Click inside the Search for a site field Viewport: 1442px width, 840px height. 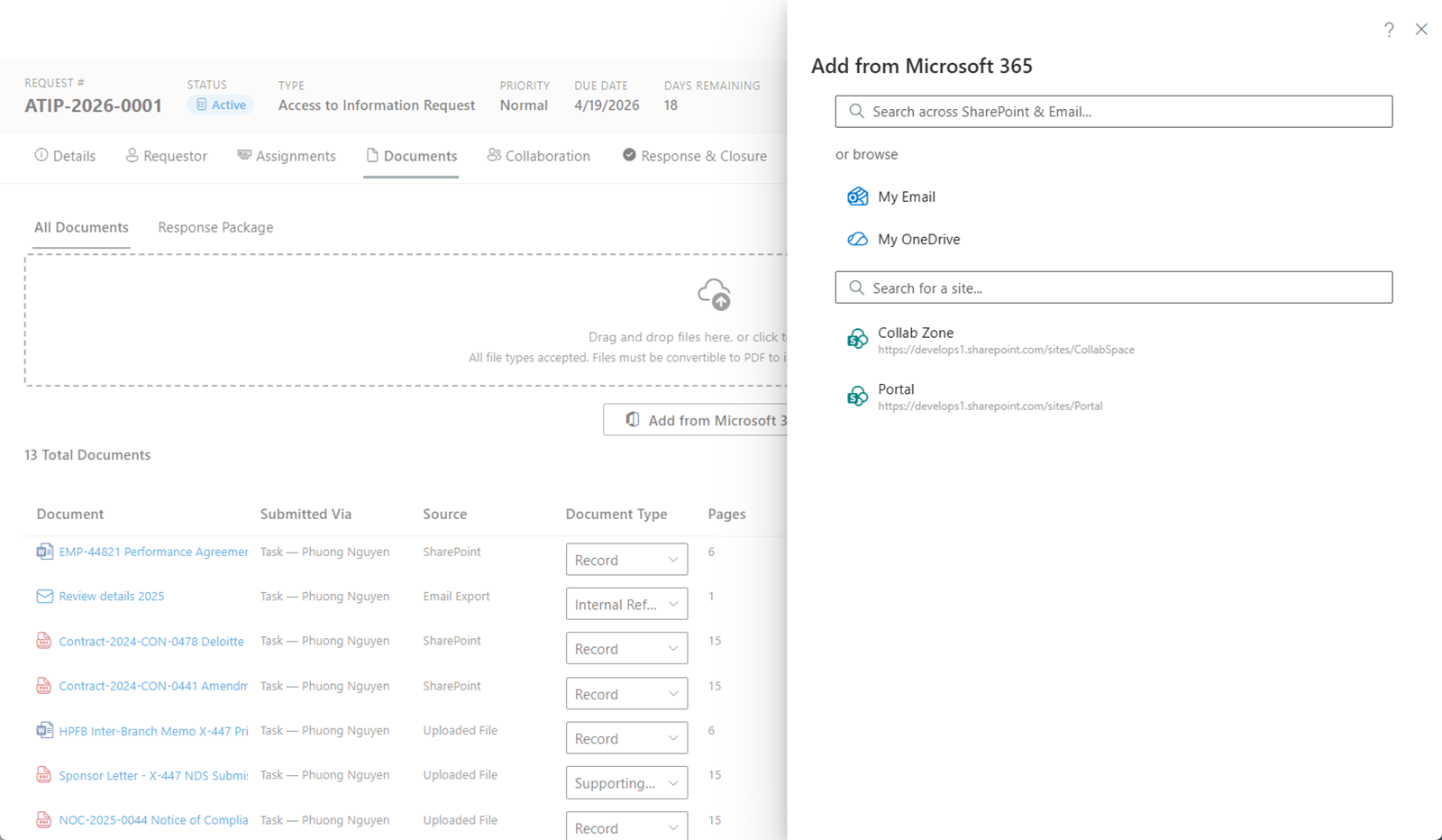click(x=1113, y=288)
